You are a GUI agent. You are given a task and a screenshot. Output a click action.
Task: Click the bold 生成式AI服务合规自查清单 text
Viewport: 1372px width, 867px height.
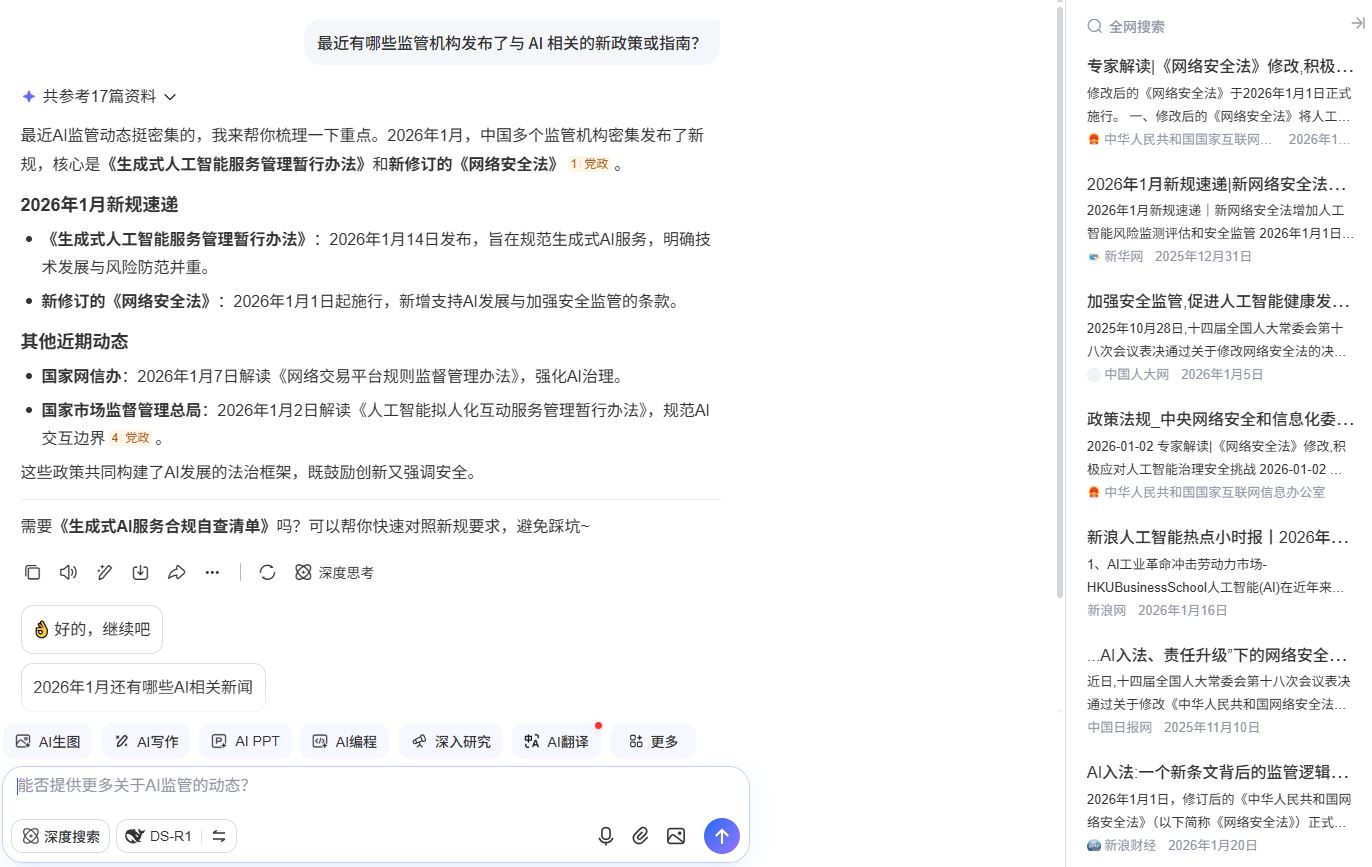point(164,525)
